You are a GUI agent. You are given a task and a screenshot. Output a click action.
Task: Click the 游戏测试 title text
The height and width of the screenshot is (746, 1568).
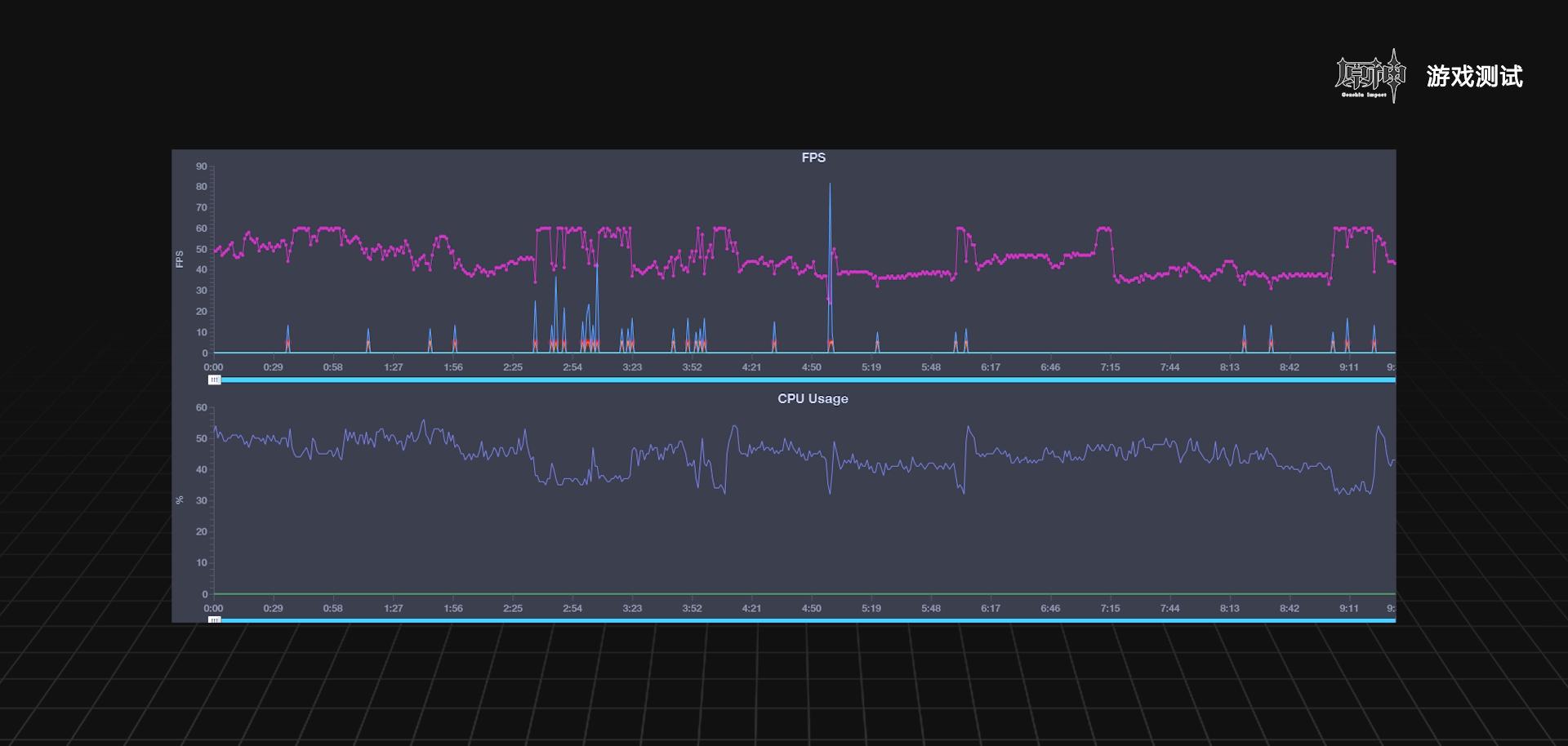click(1474, 77)
